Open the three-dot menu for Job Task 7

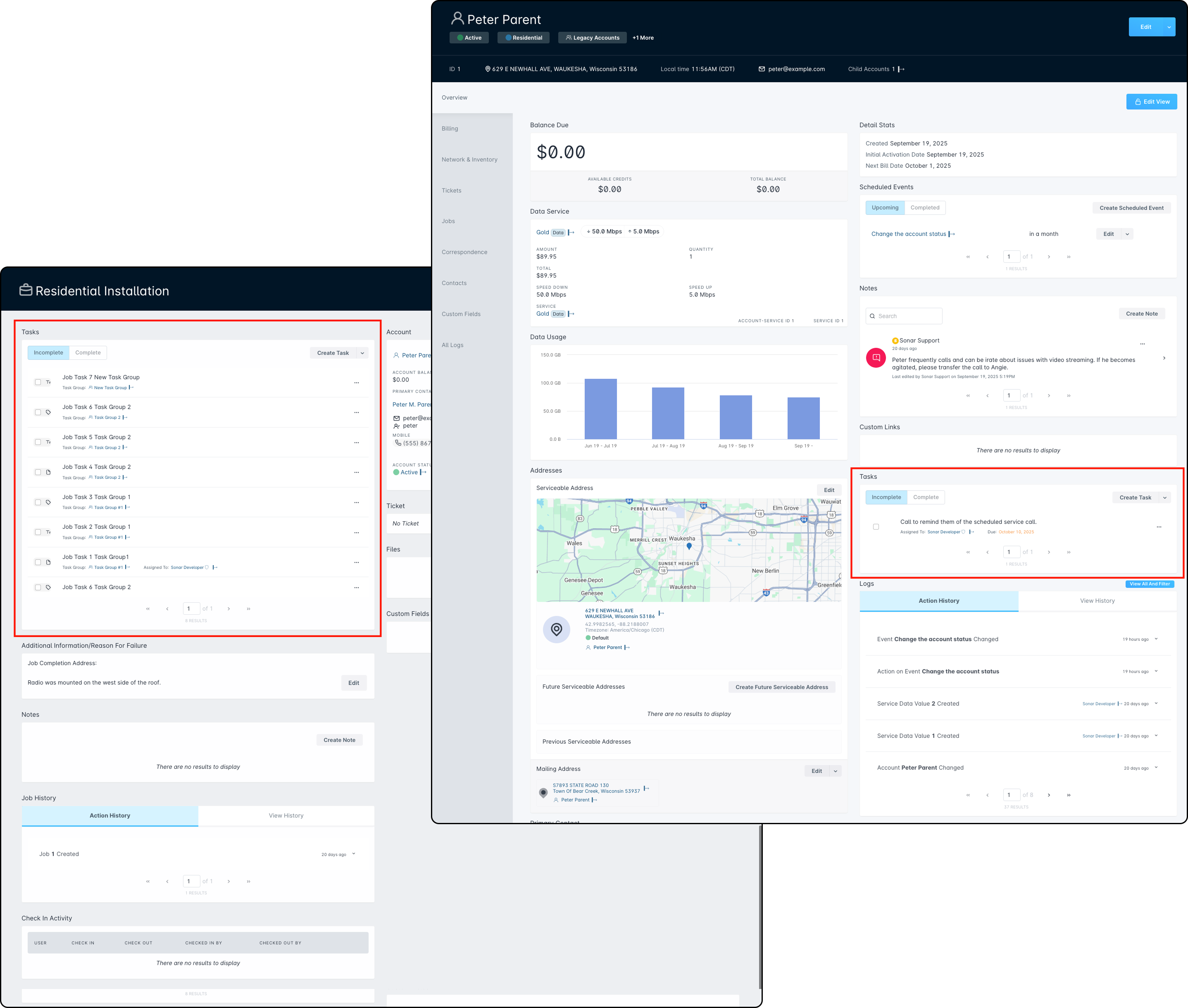pos(356,382)
